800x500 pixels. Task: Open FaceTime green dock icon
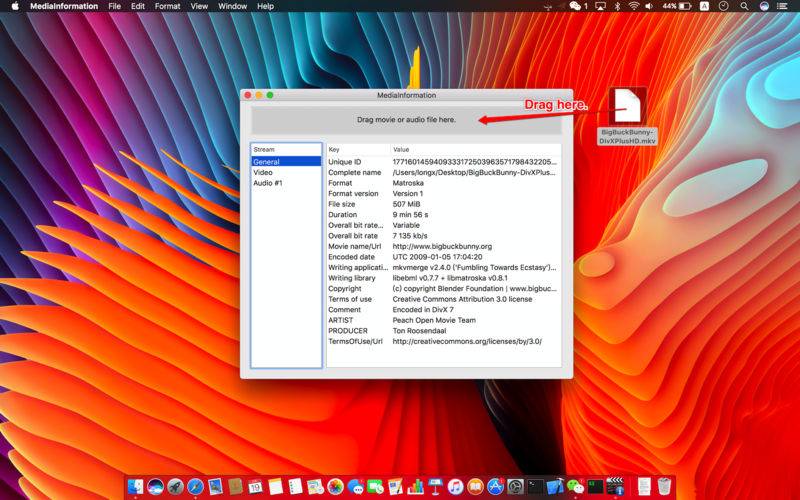[376, 486]
